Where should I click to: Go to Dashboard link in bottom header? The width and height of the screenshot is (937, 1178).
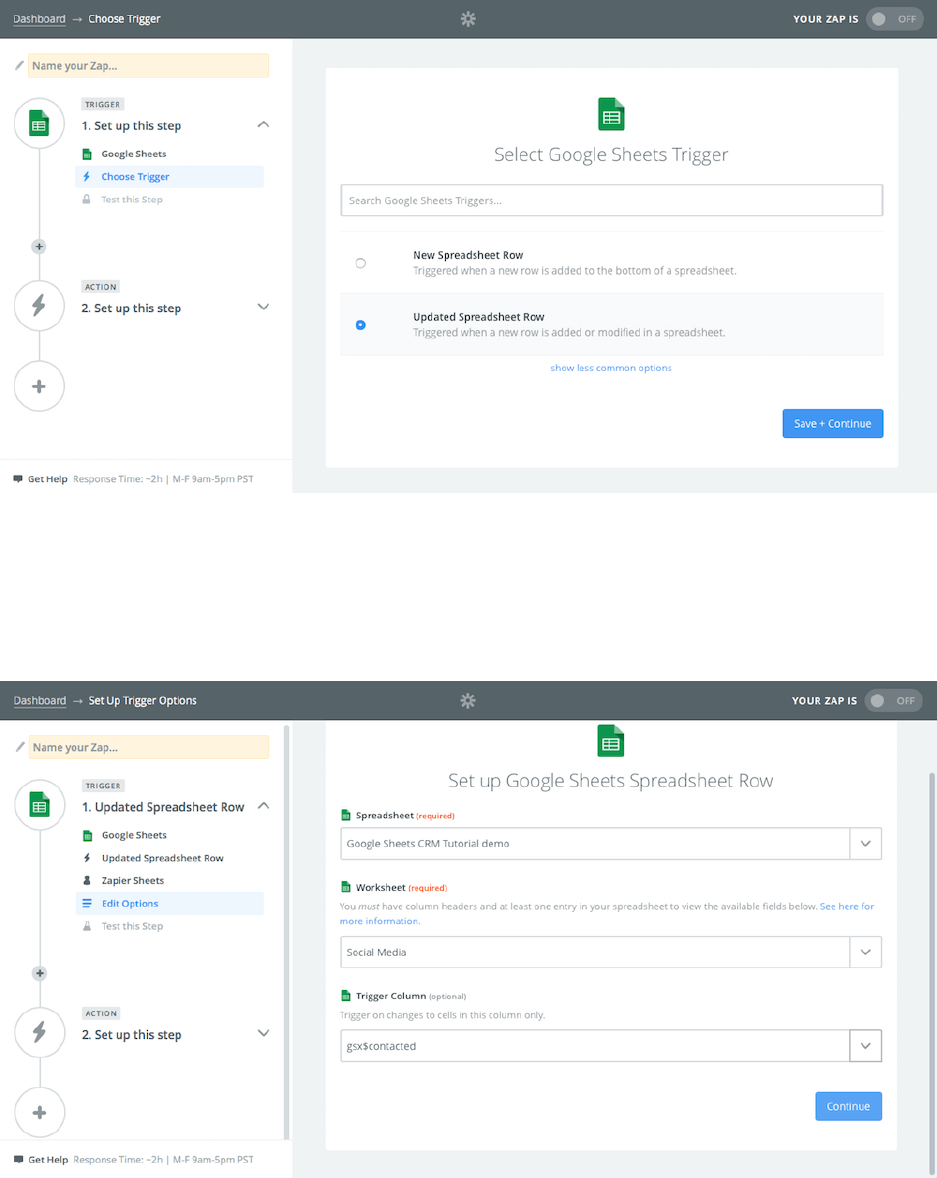(x=40, y=700)
